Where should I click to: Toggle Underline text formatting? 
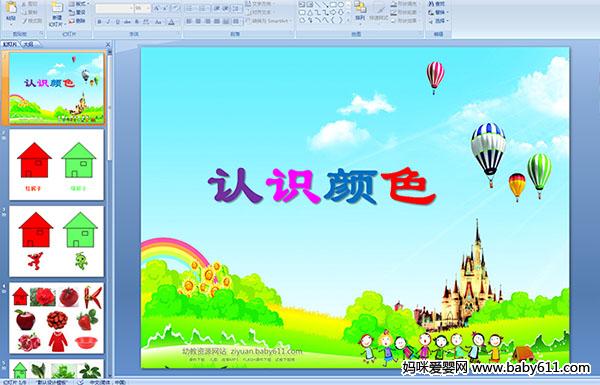coord(117,22)
